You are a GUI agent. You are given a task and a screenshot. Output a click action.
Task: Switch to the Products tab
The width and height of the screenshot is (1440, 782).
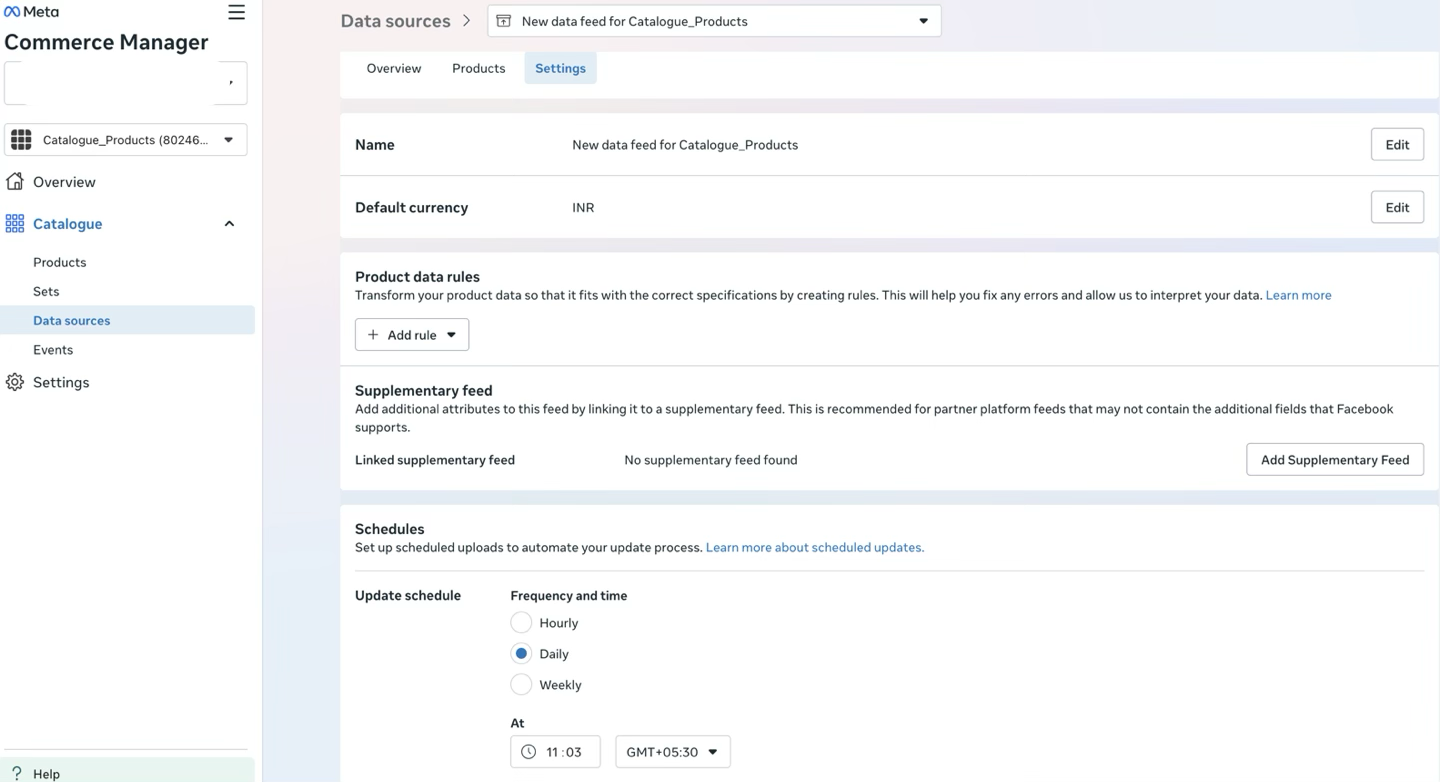tap(479, 68)
